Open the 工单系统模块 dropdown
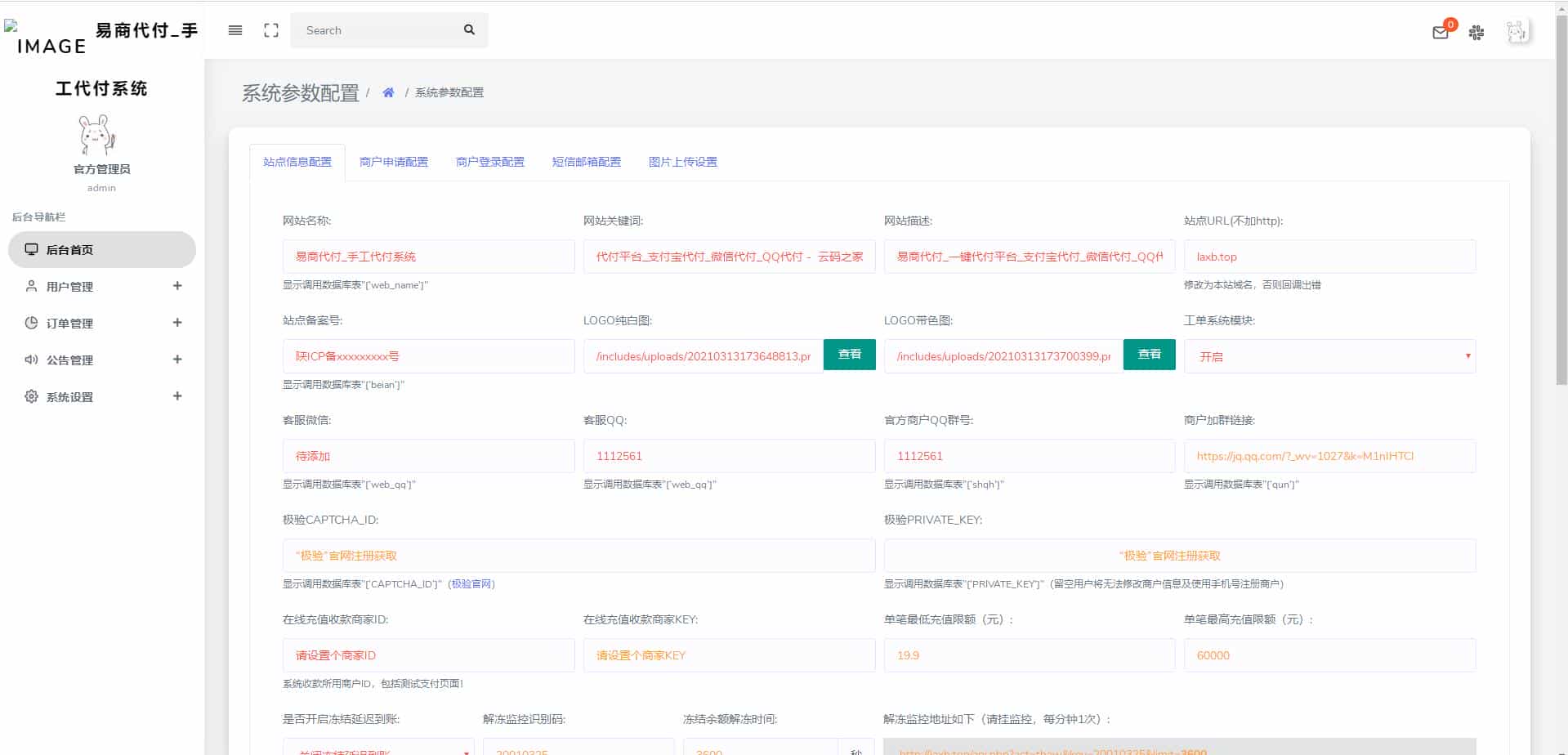This screenshot has height=755, width=1568. tap(1329, 356)
